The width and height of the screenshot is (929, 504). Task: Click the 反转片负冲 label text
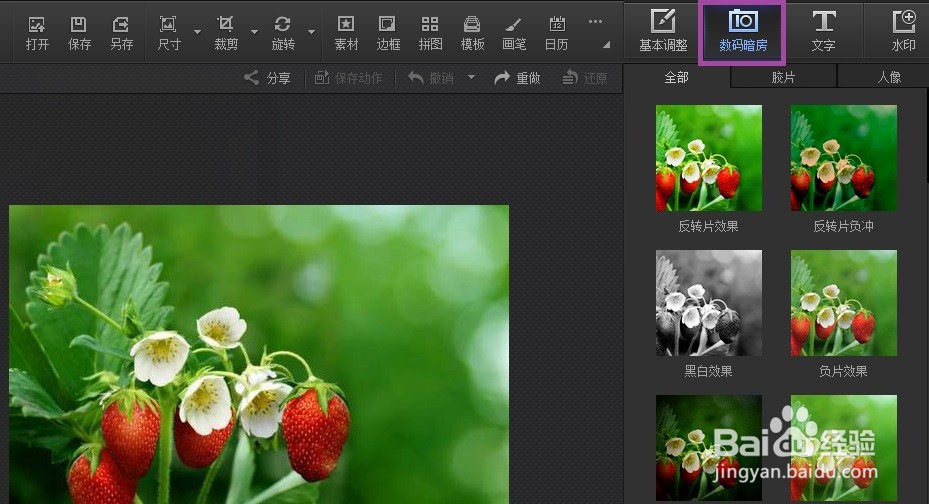(843, 226)
